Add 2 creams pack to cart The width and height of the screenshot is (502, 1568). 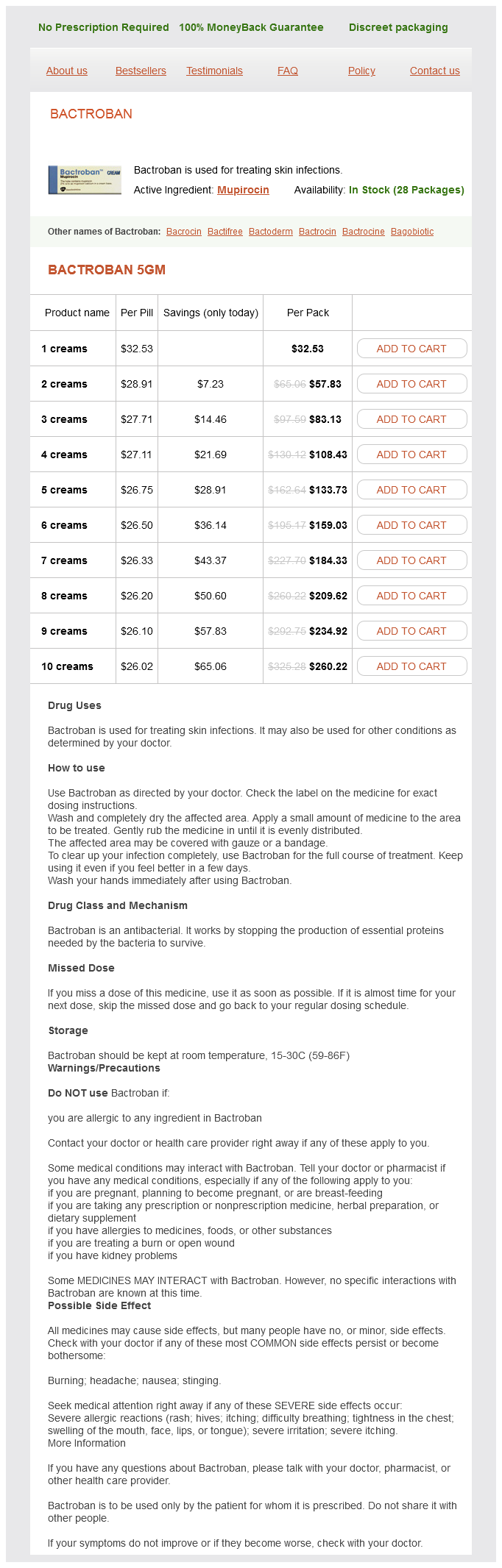[x=411, y=384]
